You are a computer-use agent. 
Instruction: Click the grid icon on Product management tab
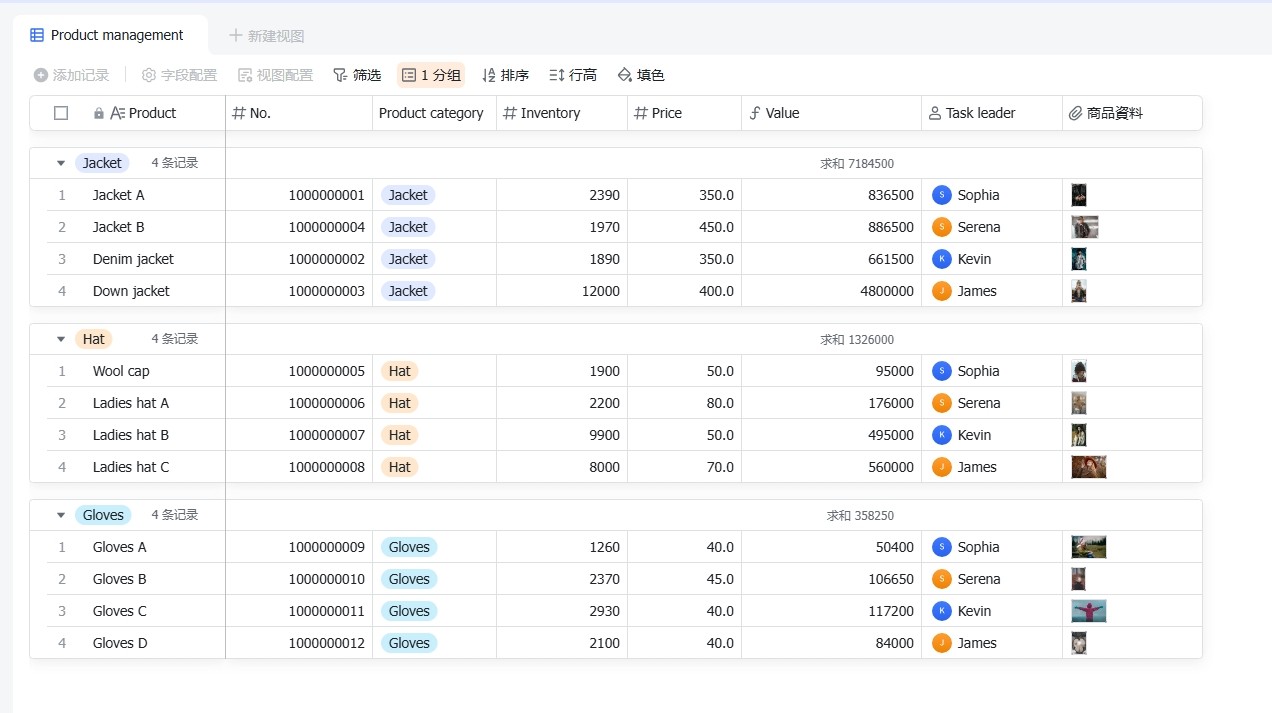click(37, 35)
